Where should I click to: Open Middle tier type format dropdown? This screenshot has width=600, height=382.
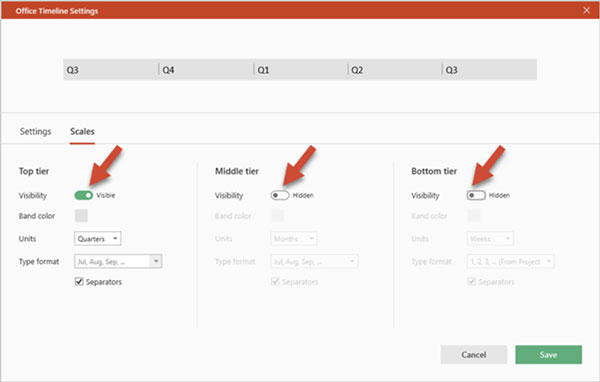click(x=314, y=261)
